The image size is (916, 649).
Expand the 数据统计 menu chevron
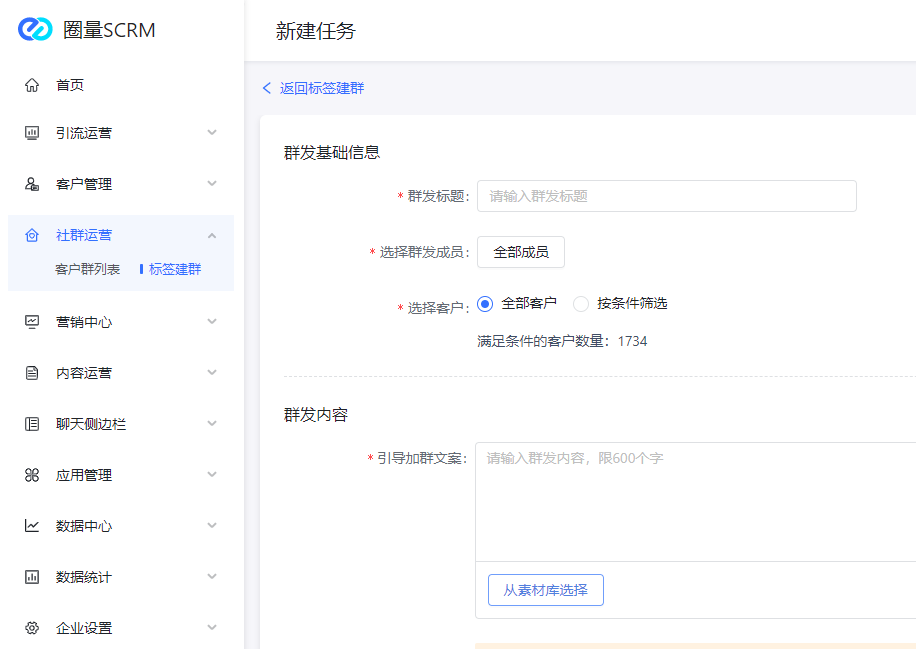[212, 577]
